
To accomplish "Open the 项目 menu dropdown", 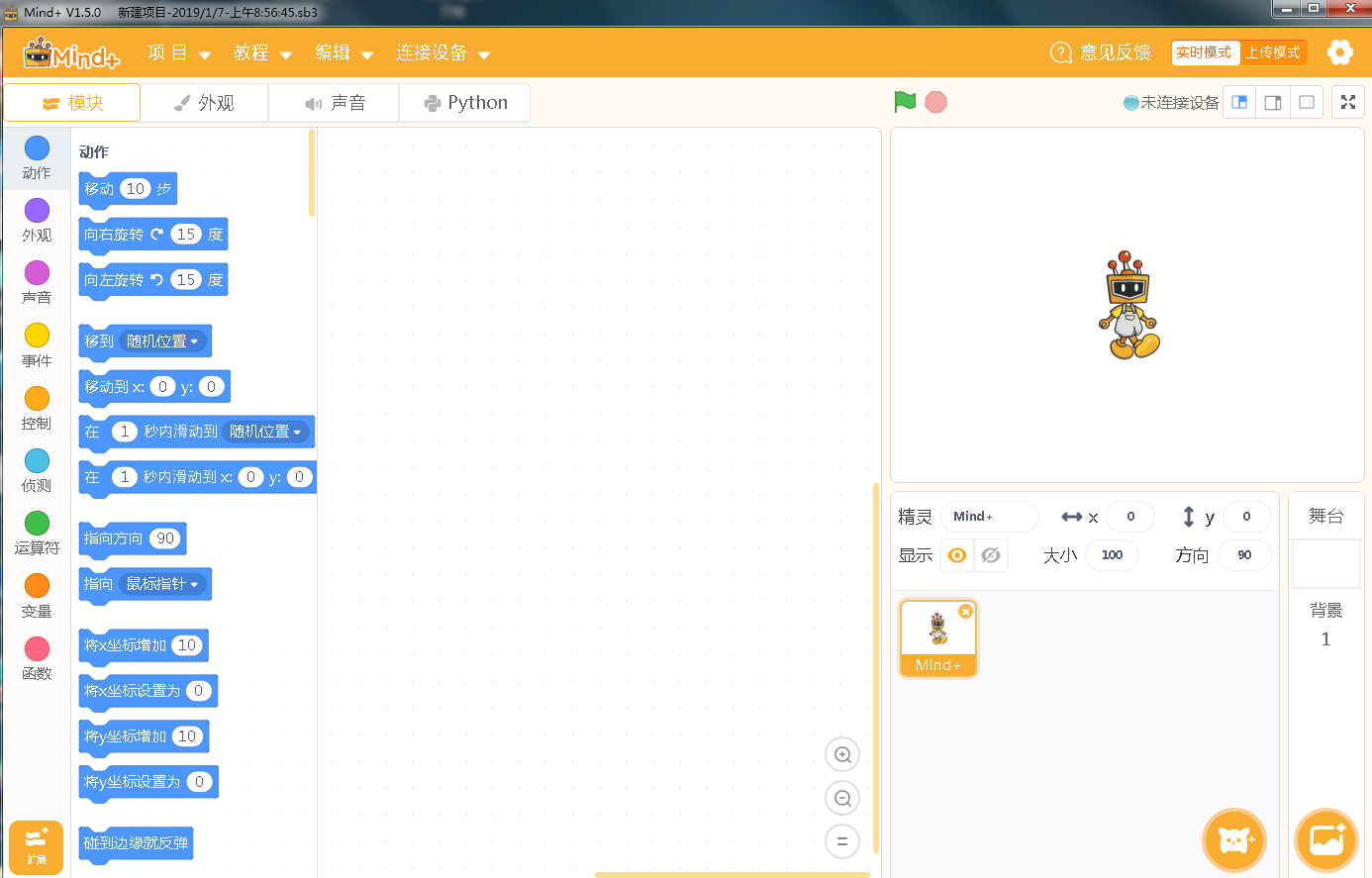I will point(179,53).
